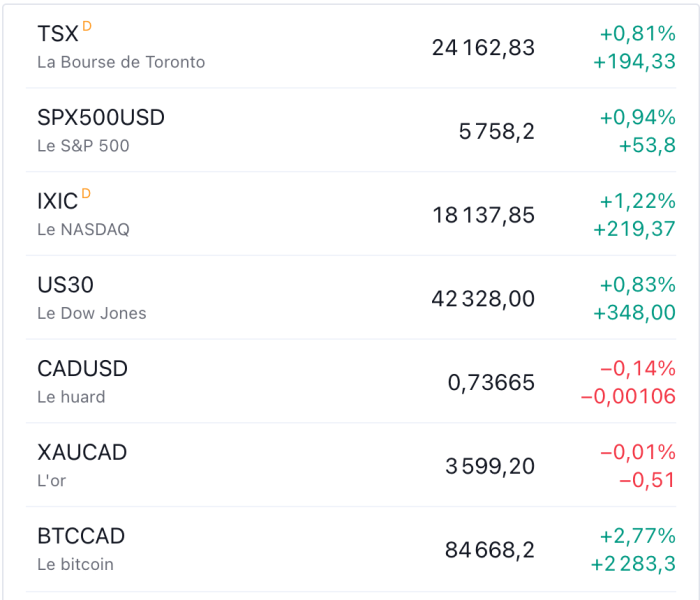Click the delayed data 'D' icon beside TSX

click(86, 25)
